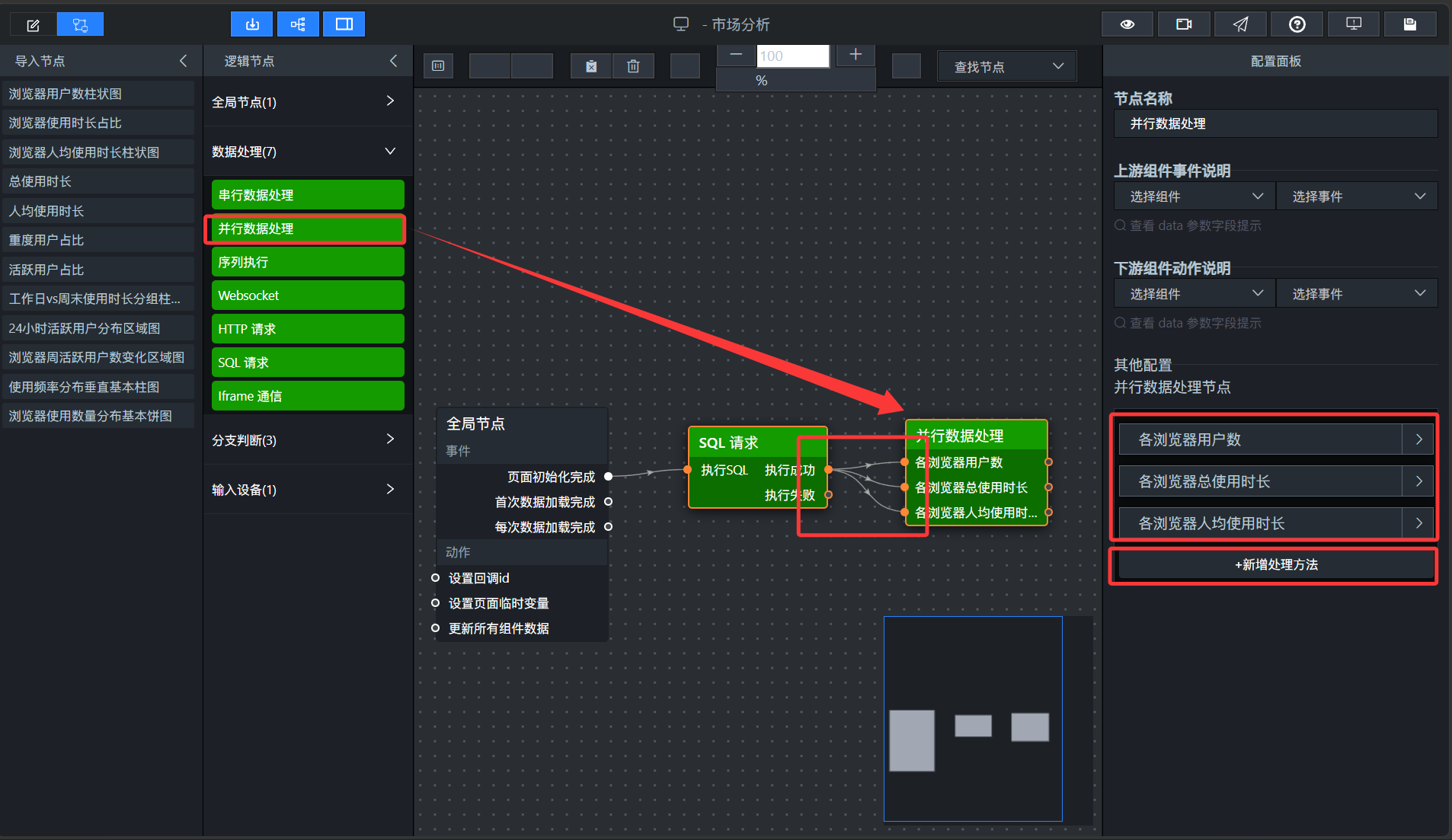Click 总使用时长 import item
Image resolution: width=1452 pixels, height=840 pixels.
click(x=98, y=181)
